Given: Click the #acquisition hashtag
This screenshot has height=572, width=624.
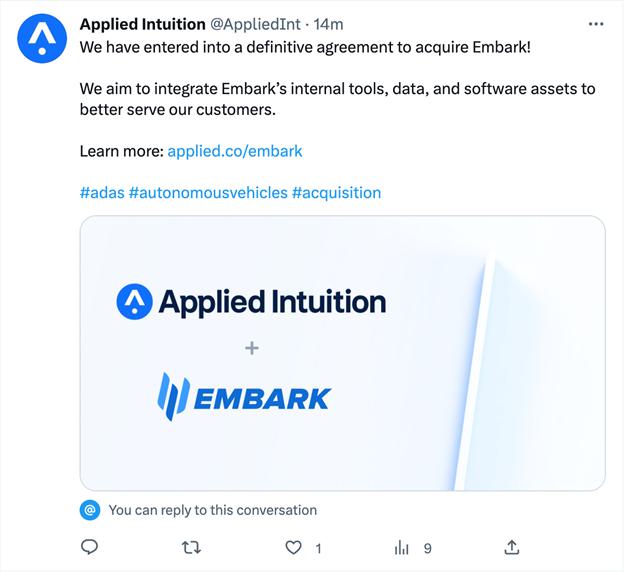Looking at the screenshot, I should coord(336,192).
